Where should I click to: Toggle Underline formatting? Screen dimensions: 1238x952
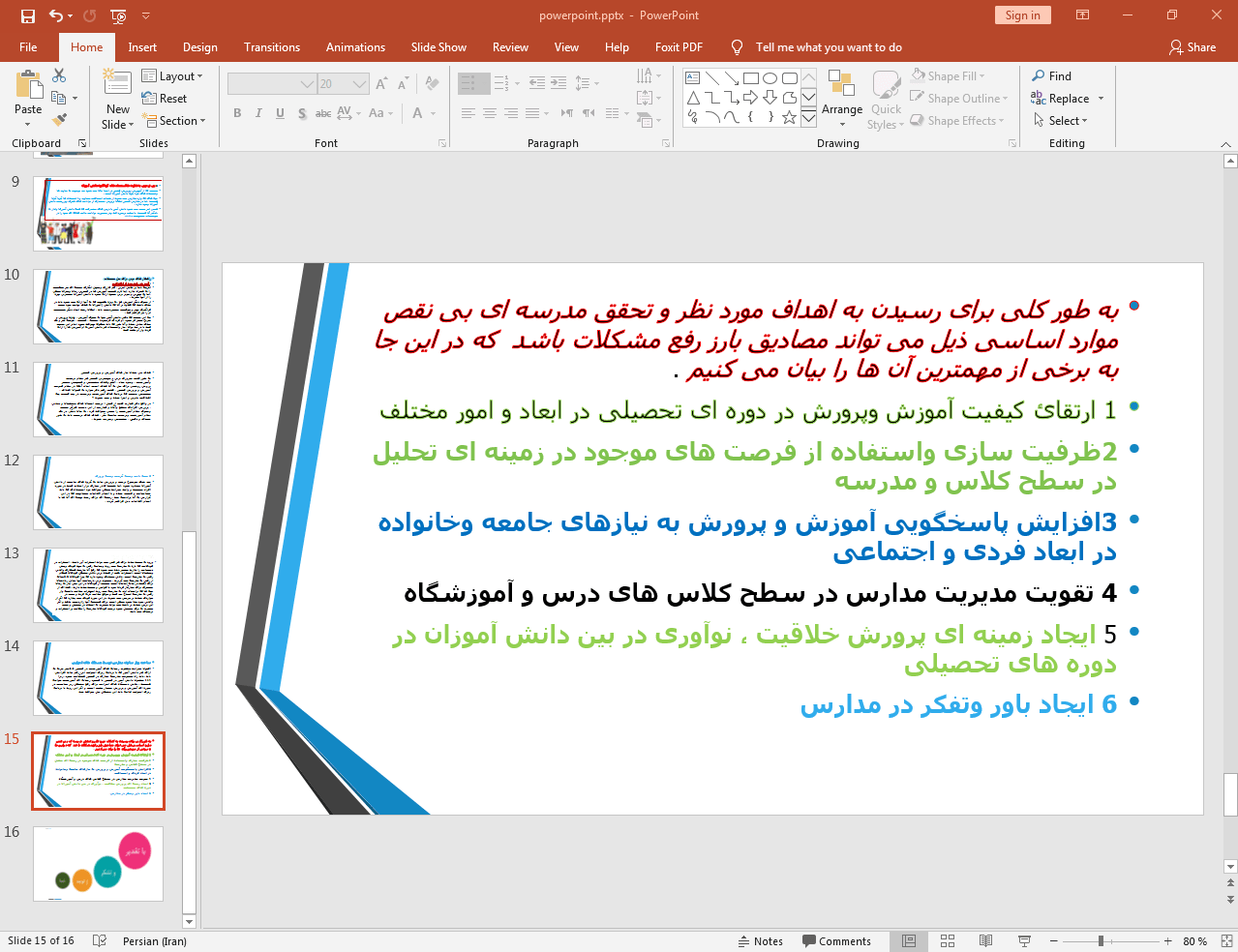click(280, 113)
